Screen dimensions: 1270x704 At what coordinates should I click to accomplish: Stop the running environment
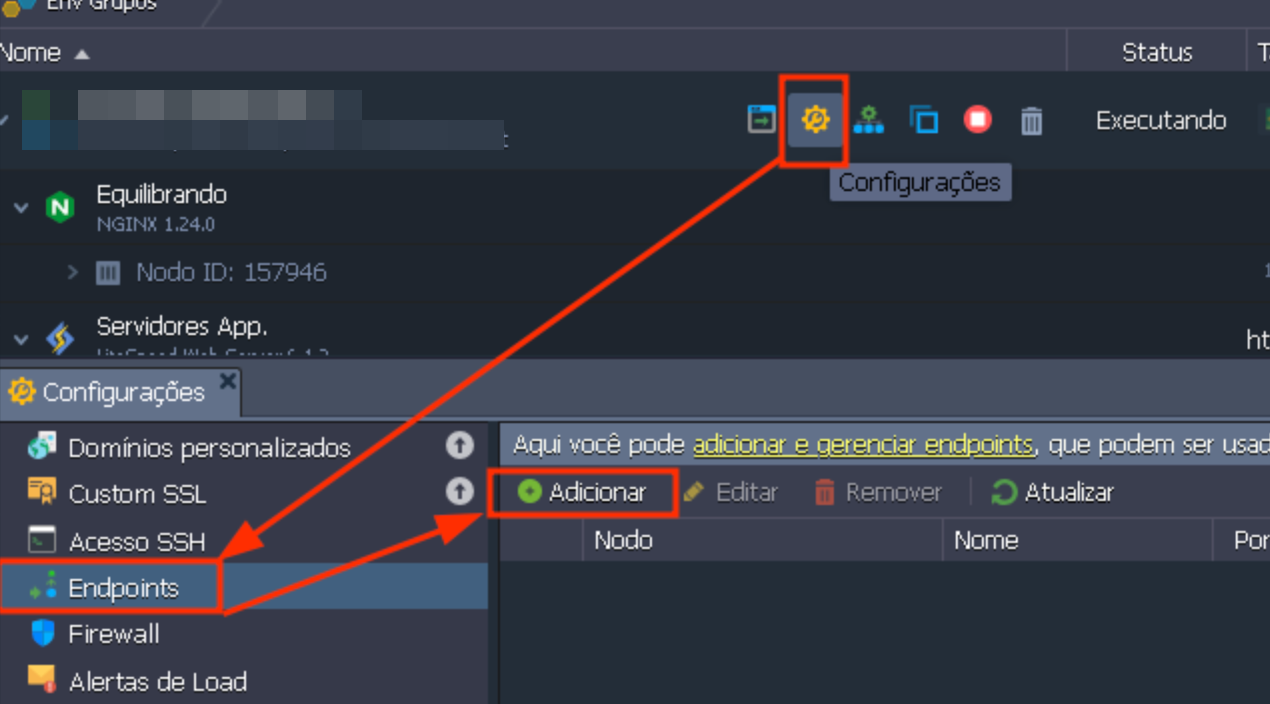[x=977, y=120]
